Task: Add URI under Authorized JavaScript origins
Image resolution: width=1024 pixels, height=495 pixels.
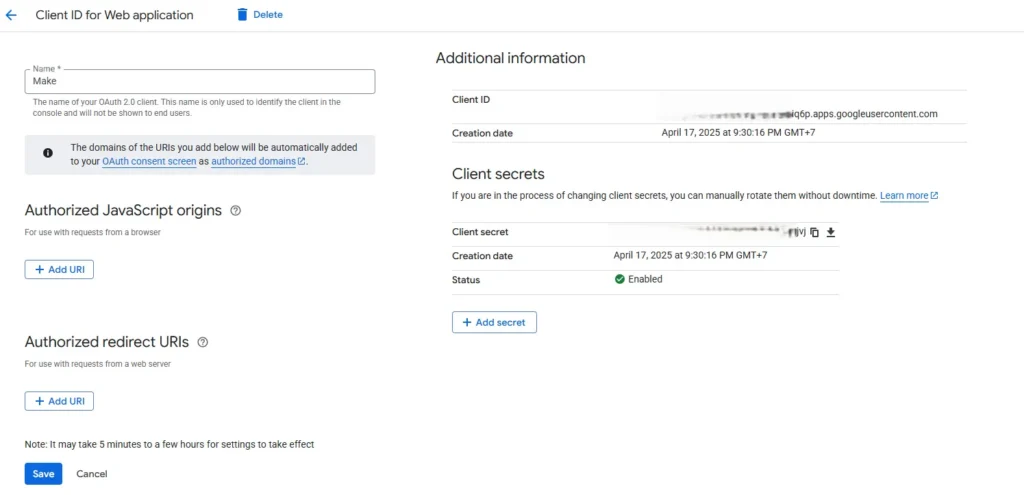Action: pyautogui.click(x=59, y=270)
